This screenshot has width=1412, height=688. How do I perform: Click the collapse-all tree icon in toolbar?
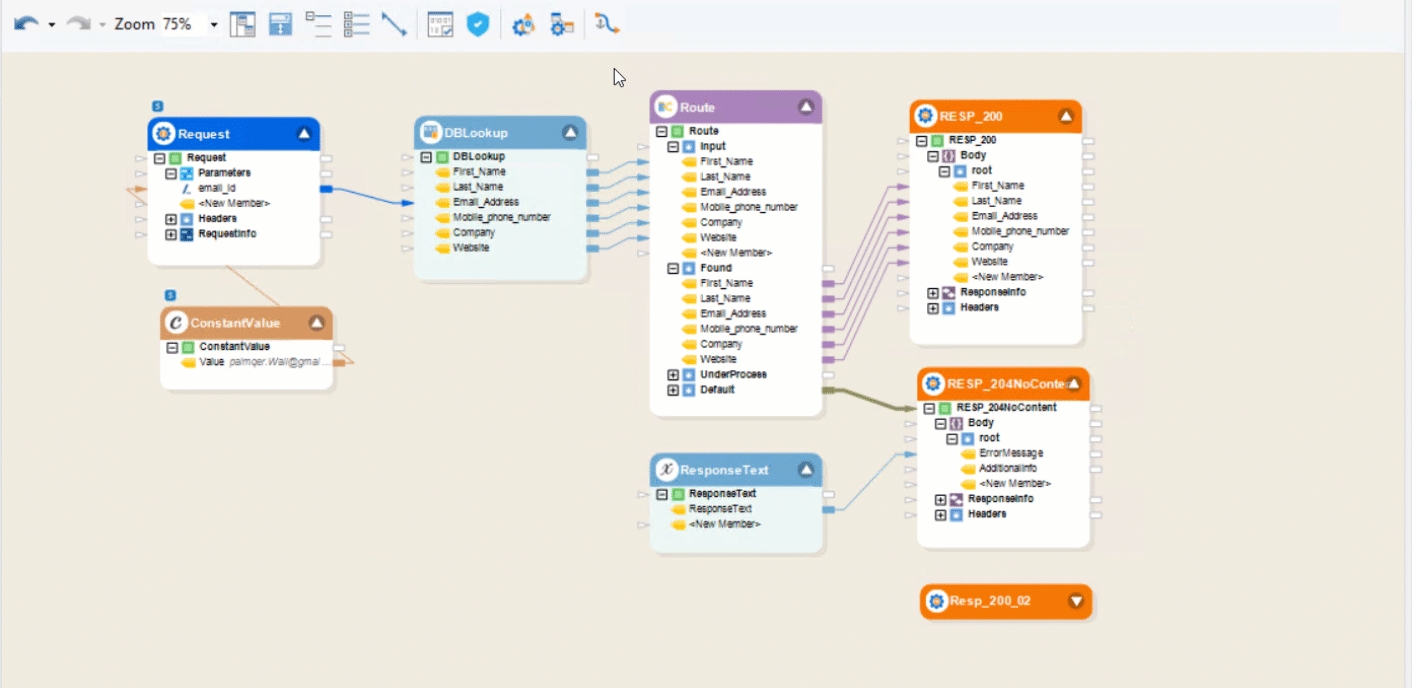click(318, 25)
